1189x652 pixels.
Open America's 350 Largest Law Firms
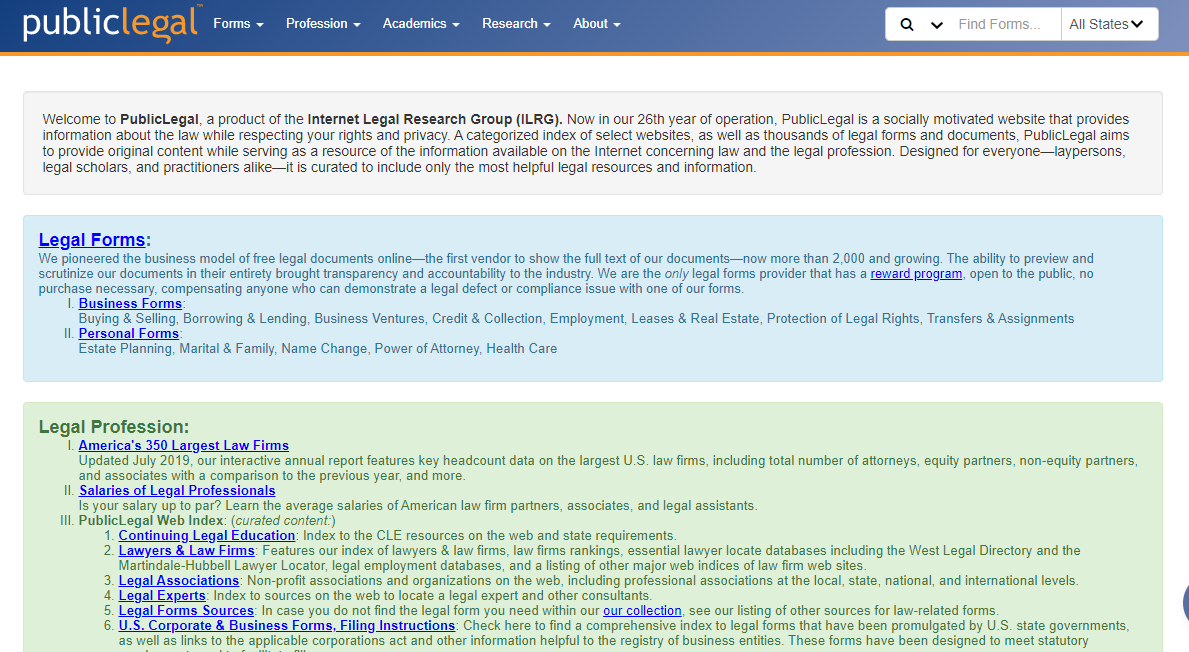click(x=184, y=446)
